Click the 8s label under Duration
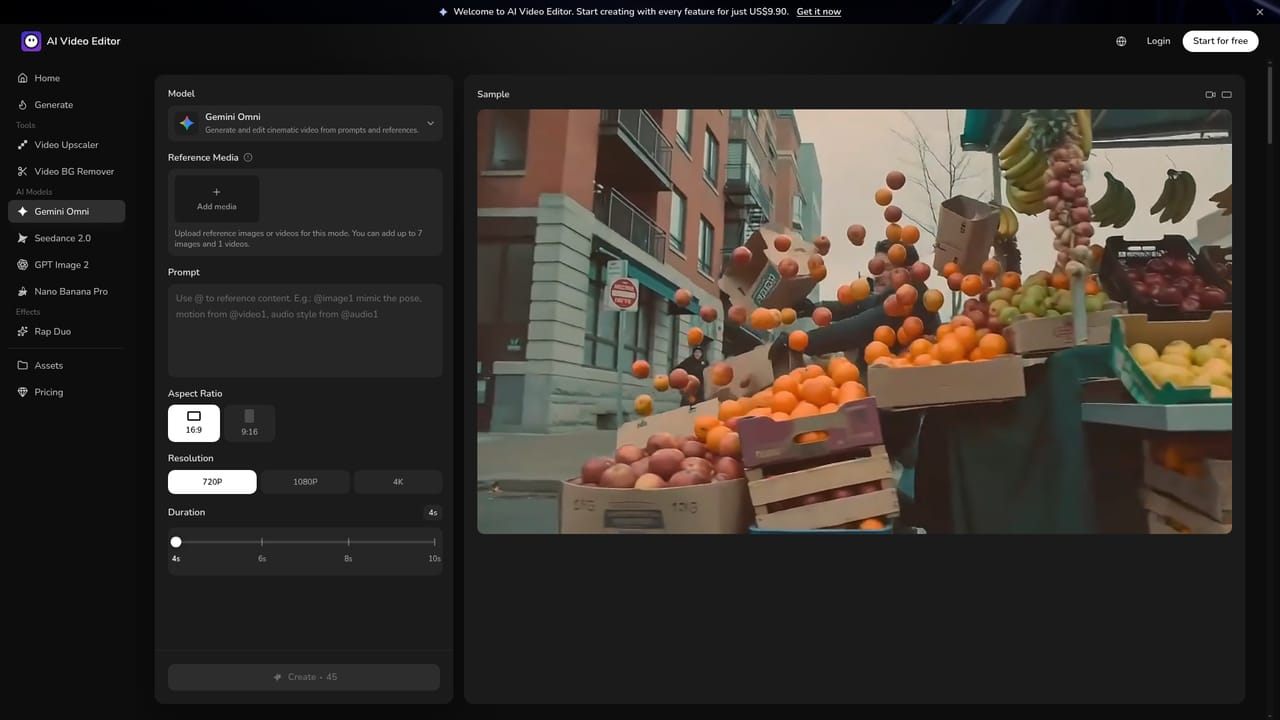The width and height of the screenshot is (1280, 720). pos(348,559)
